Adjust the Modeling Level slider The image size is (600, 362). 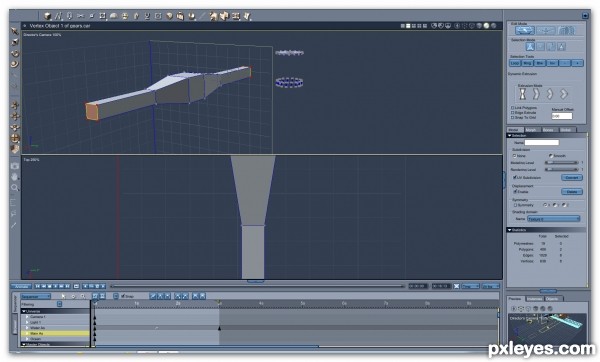pos(562,163)
